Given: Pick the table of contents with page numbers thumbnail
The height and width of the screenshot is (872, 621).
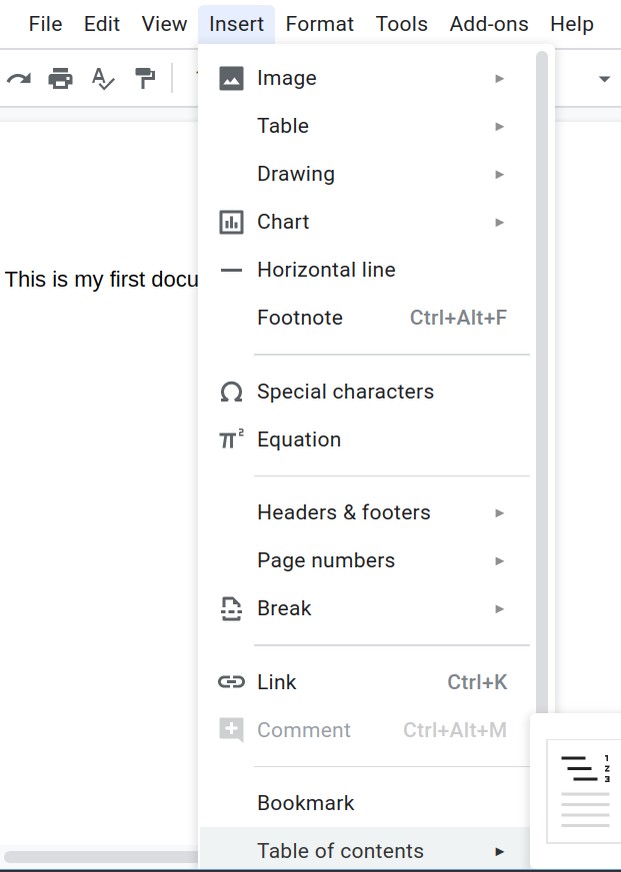Looking at the screenshot, I should (x=584, y=791).
